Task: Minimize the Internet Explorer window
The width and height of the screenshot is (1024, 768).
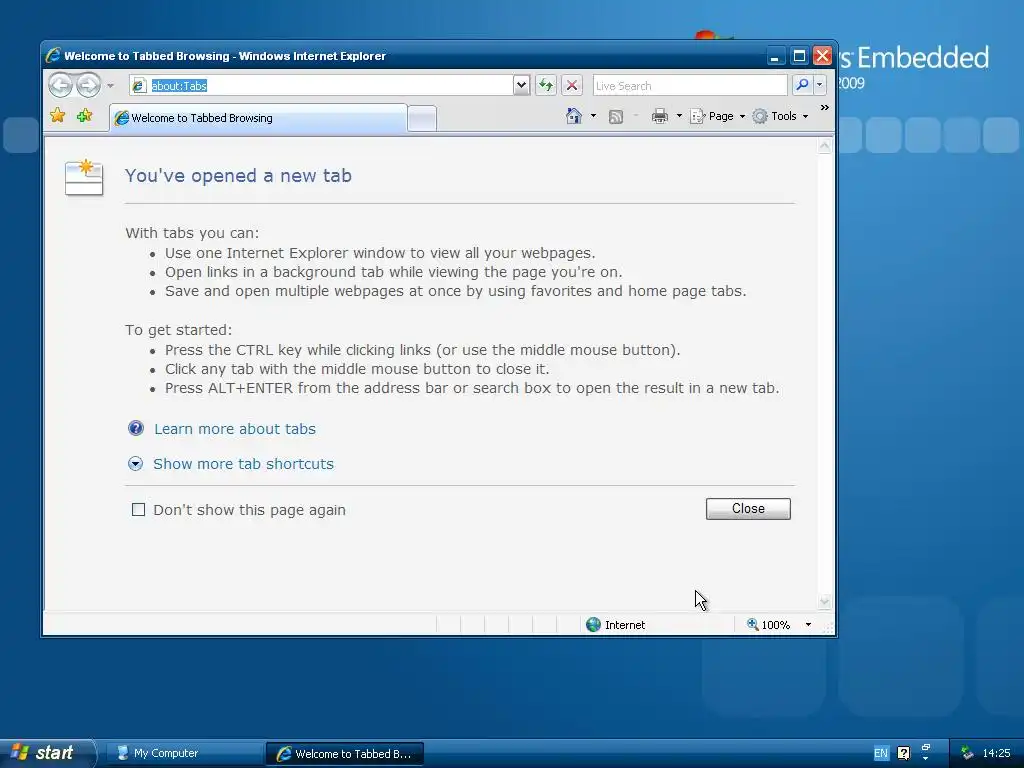Action: point(775,56)
